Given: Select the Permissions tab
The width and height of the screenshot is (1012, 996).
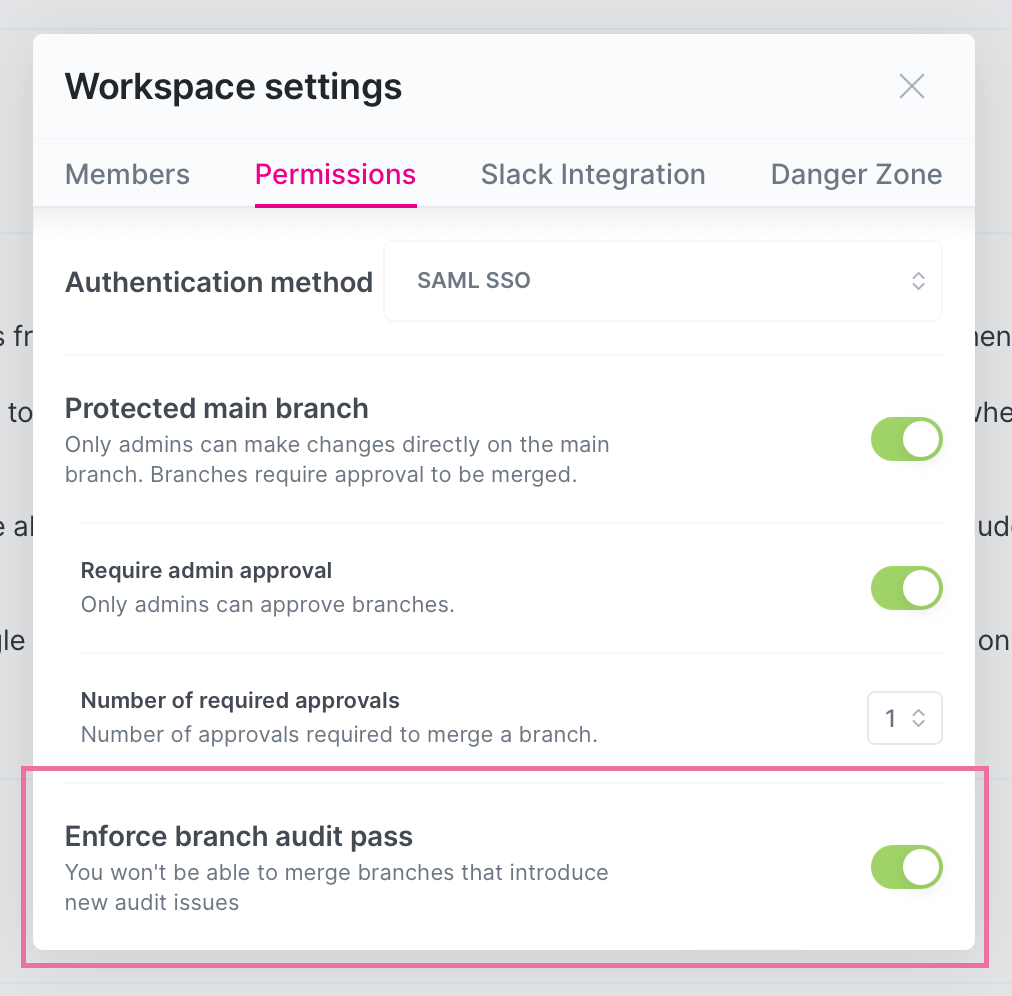Looking at the screenshot, I should [335, 174].
